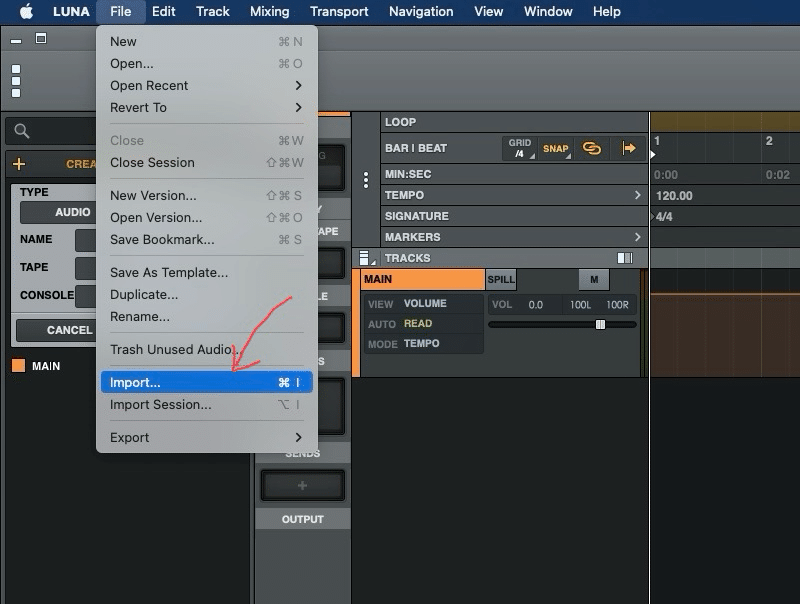Mute the MAIN track with M button
Image resolution: width=800 pixels, height=604 pixels.
pos(594,280)
